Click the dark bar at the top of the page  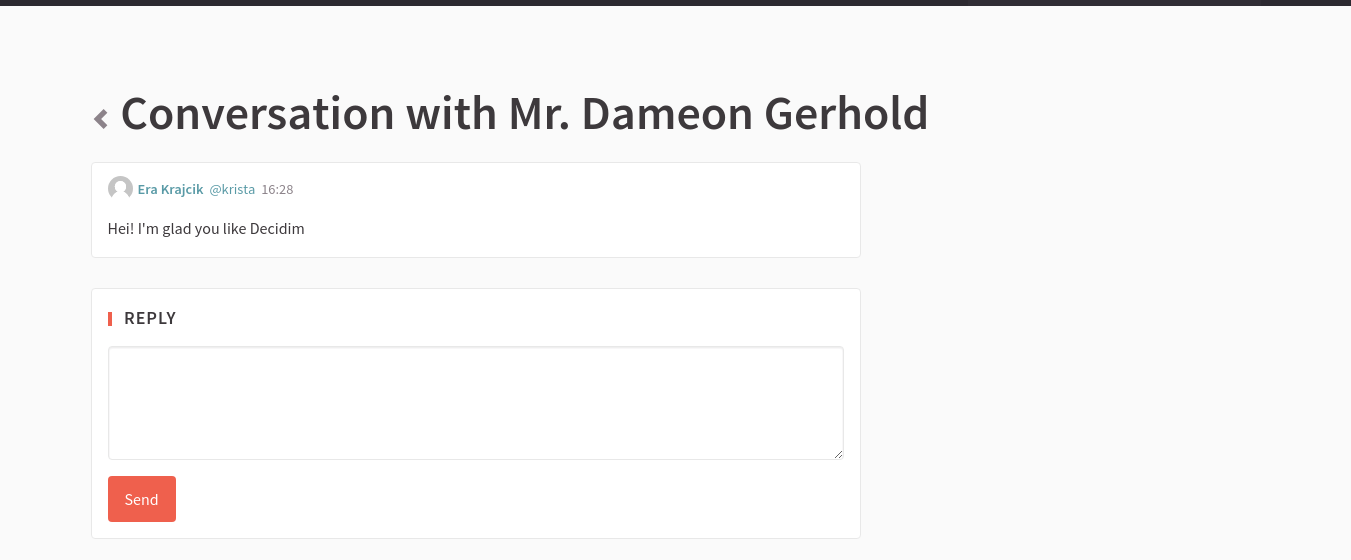click(x=675, y=3)
